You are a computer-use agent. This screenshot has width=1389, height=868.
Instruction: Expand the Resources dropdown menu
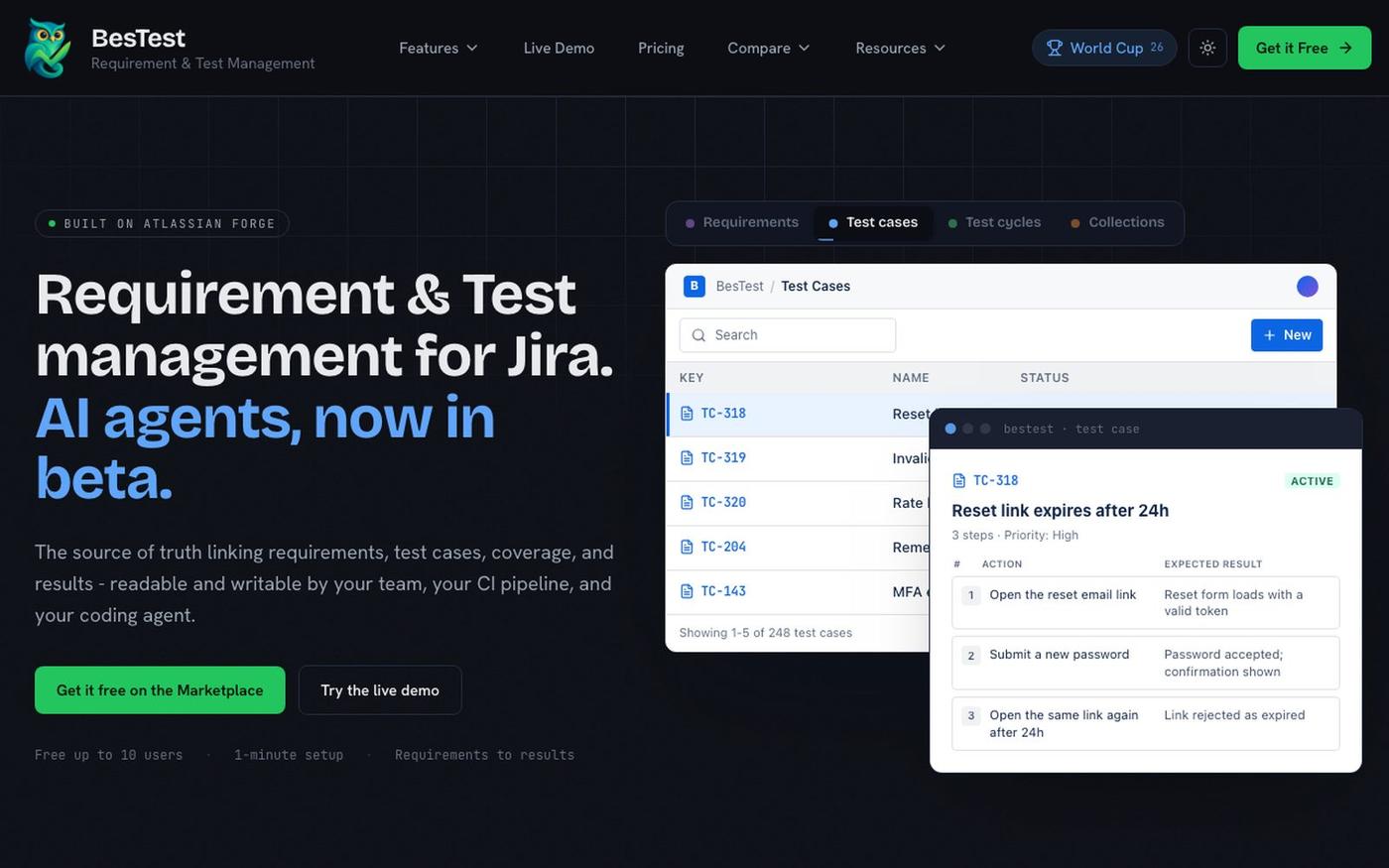[900, 48]
